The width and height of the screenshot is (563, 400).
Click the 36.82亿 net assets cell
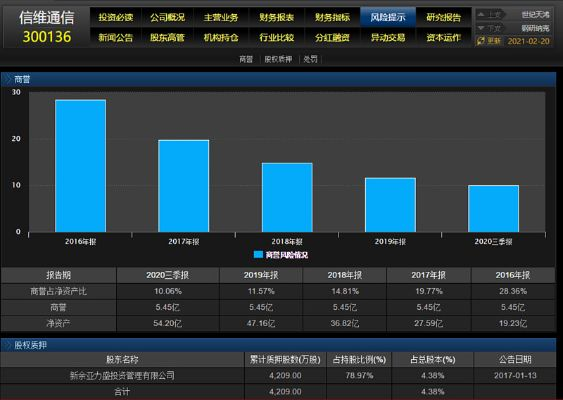pos(345,324)
